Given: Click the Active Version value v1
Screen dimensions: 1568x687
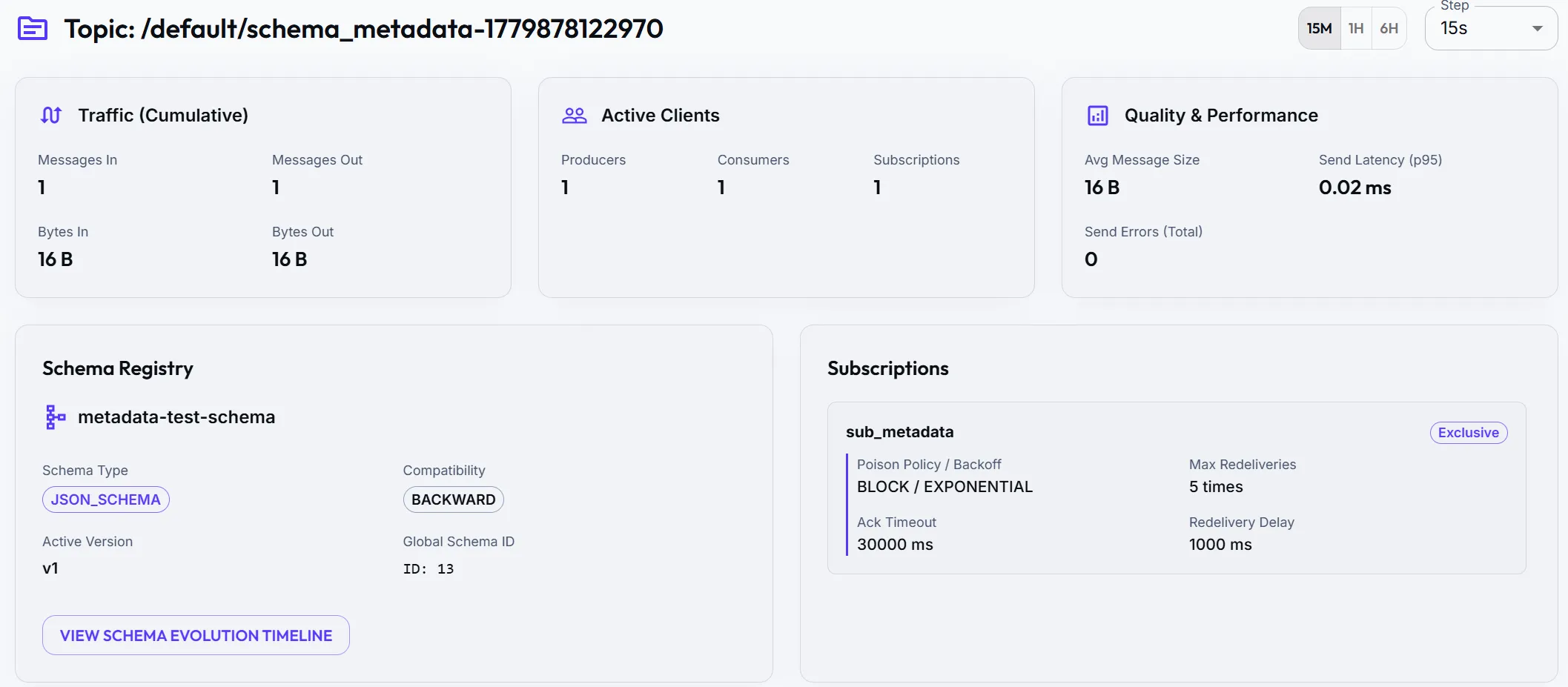Looking at the screenshot, I should (50, 568).
